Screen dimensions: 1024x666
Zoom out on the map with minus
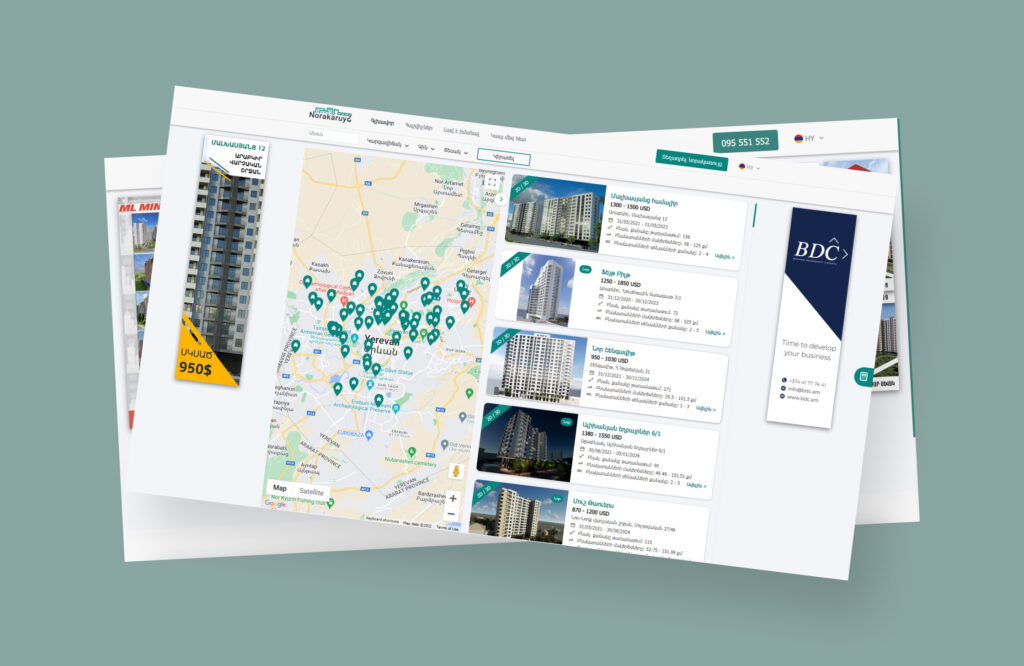pyautogui.click(x=451, y=514)
